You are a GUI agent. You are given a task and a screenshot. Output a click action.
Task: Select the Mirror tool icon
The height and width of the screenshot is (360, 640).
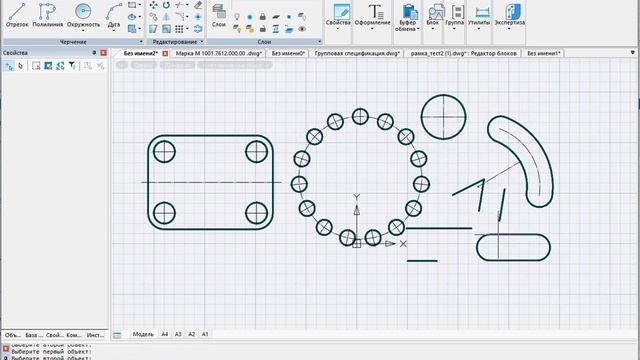tap(166, 17)
